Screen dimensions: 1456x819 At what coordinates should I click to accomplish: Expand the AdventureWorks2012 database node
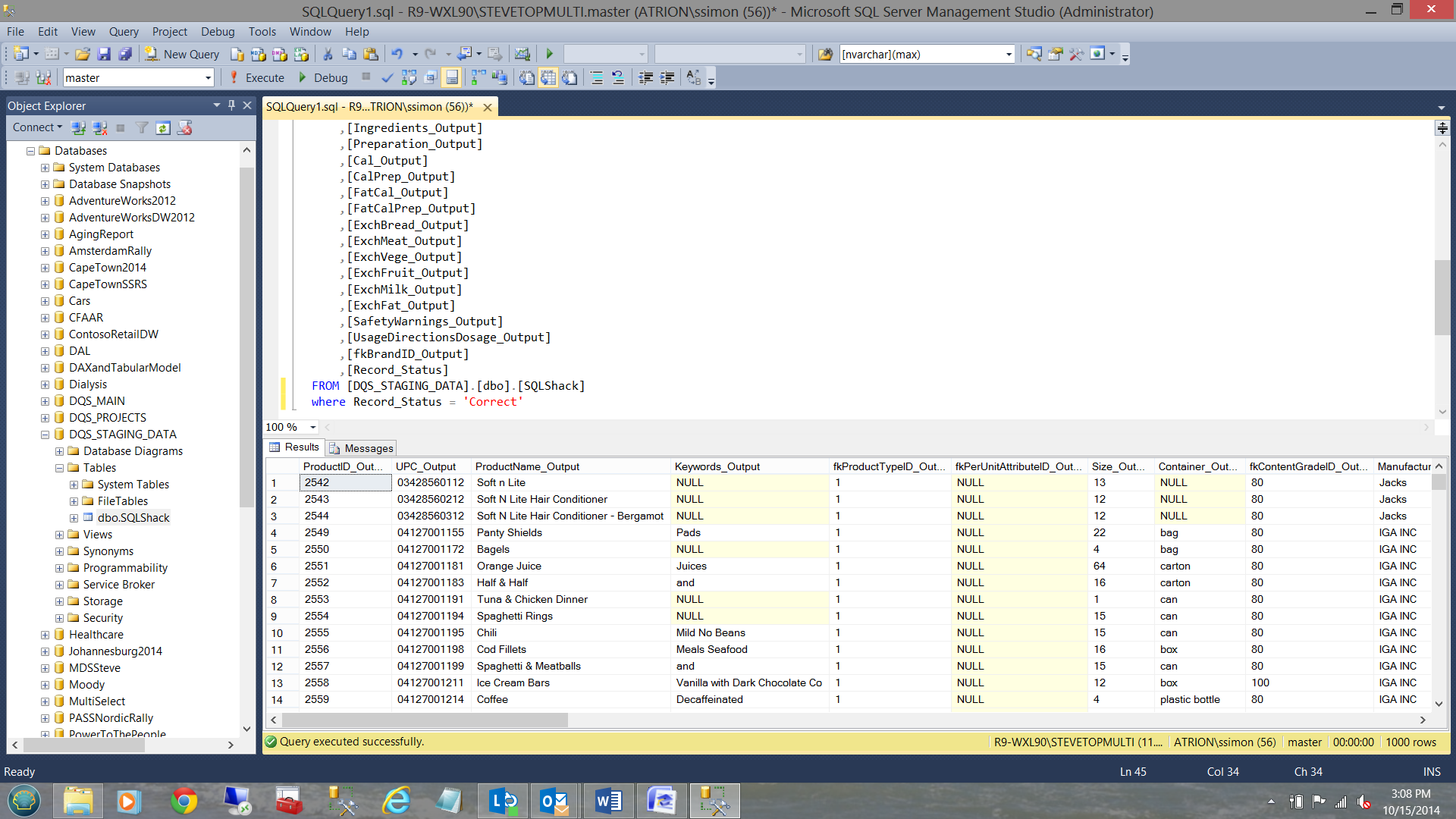click(45, 201)
